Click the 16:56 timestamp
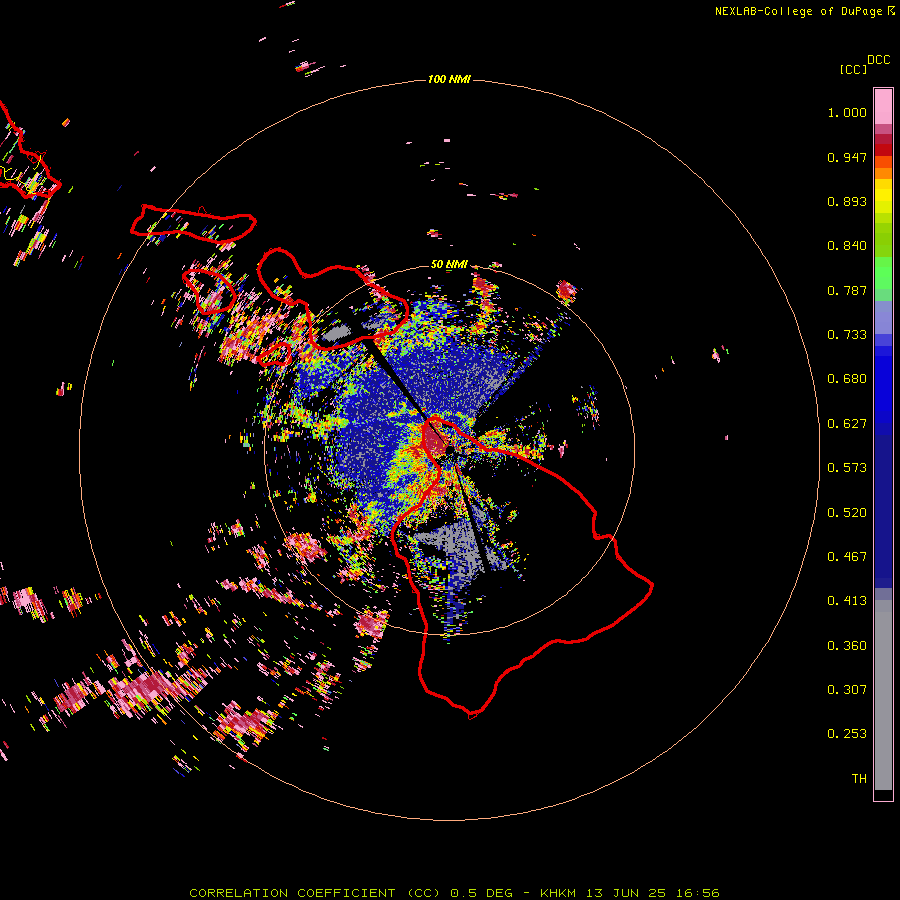Screen dimensions: 900x900 [697, 893]
